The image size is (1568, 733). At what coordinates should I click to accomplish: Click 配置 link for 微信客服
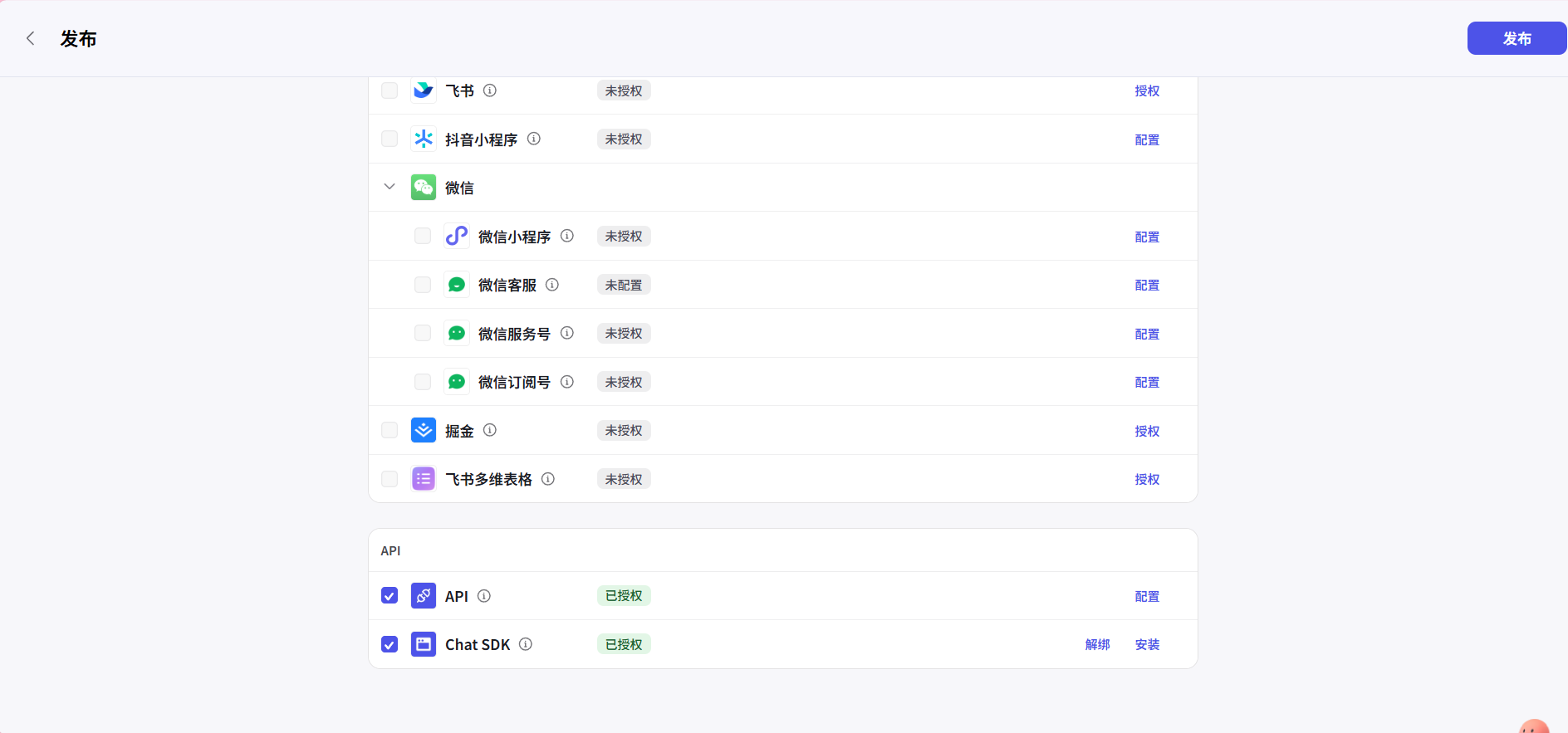point(1147,286)
